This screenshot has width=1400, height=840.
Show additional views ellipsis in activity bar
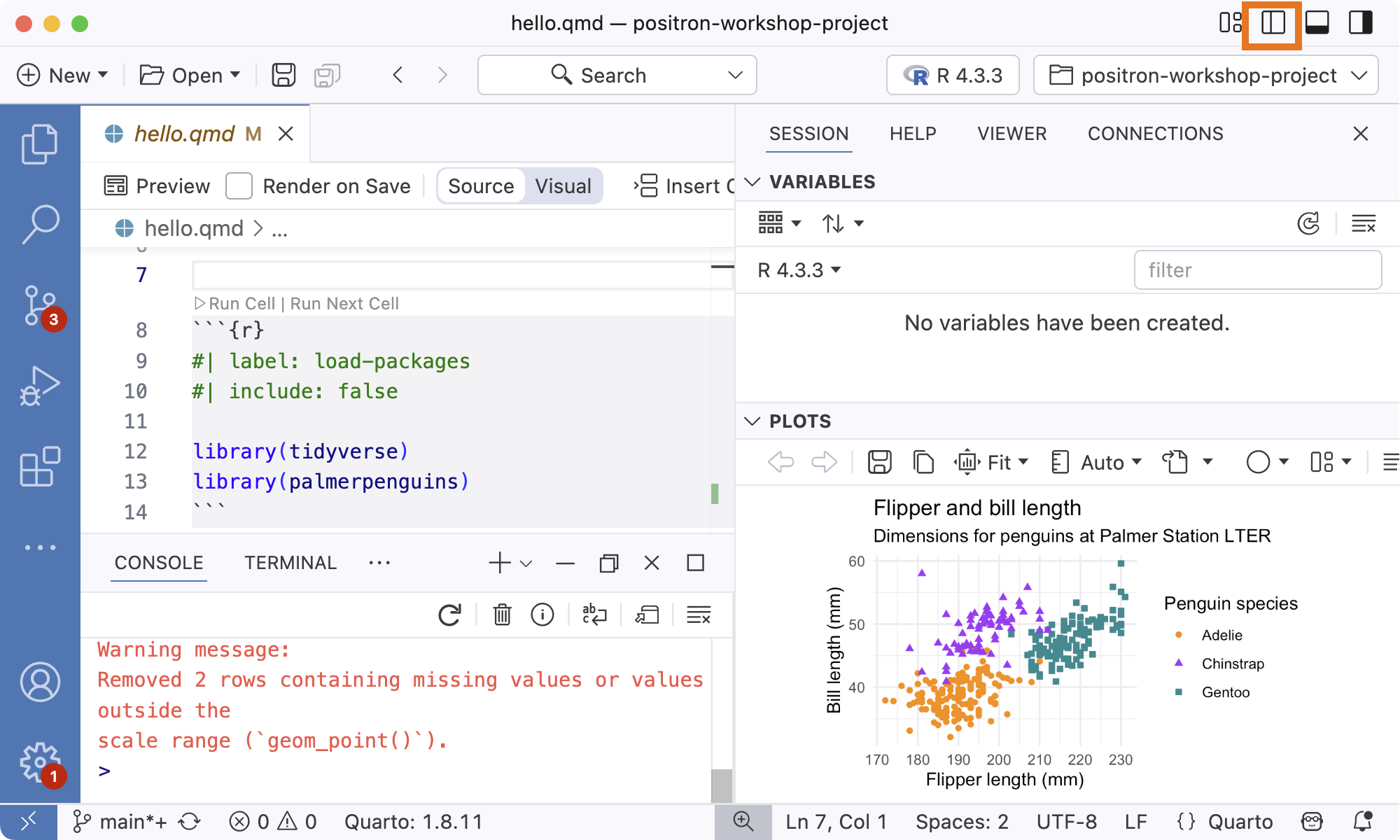click(x=40, y=547)
